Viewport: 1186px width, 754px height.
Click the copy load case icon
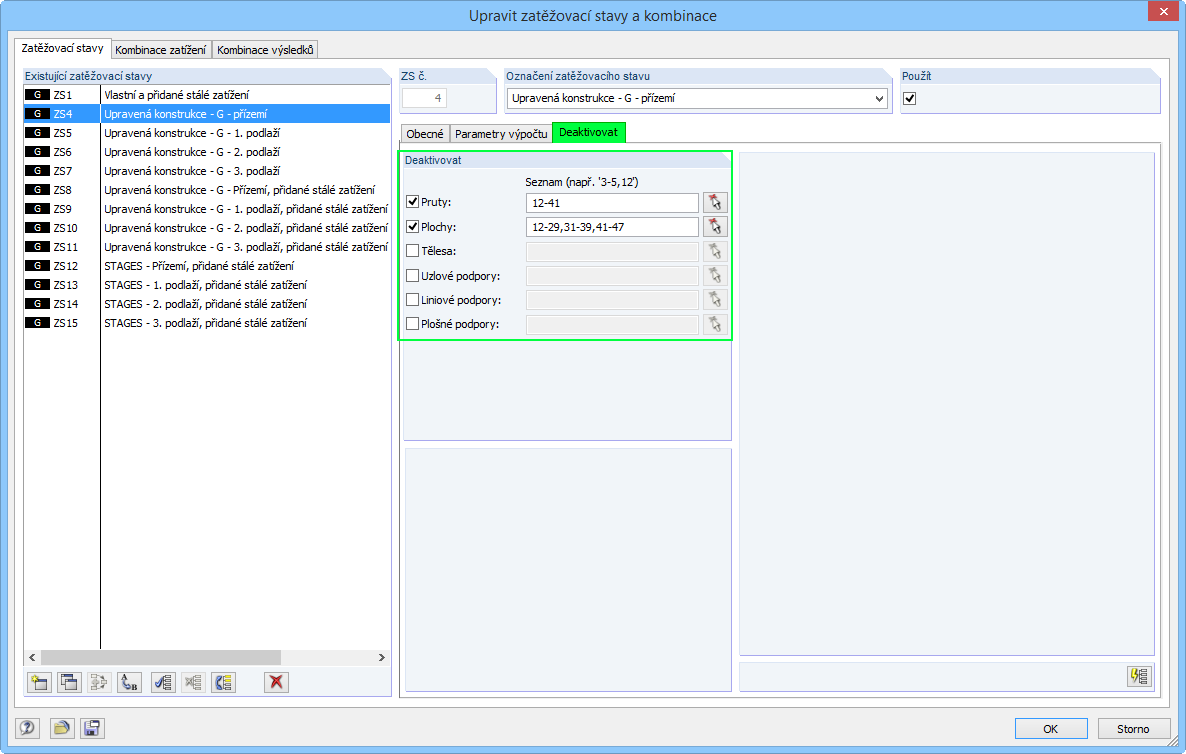click(69, 682)
